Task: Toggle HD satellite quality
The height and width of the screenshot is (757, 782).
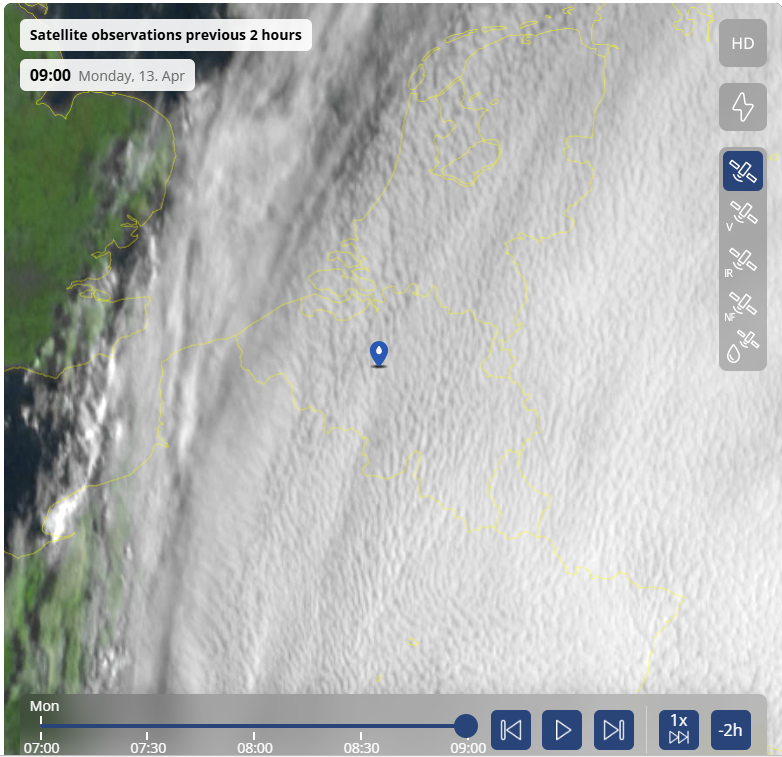Action: point(742,43)
